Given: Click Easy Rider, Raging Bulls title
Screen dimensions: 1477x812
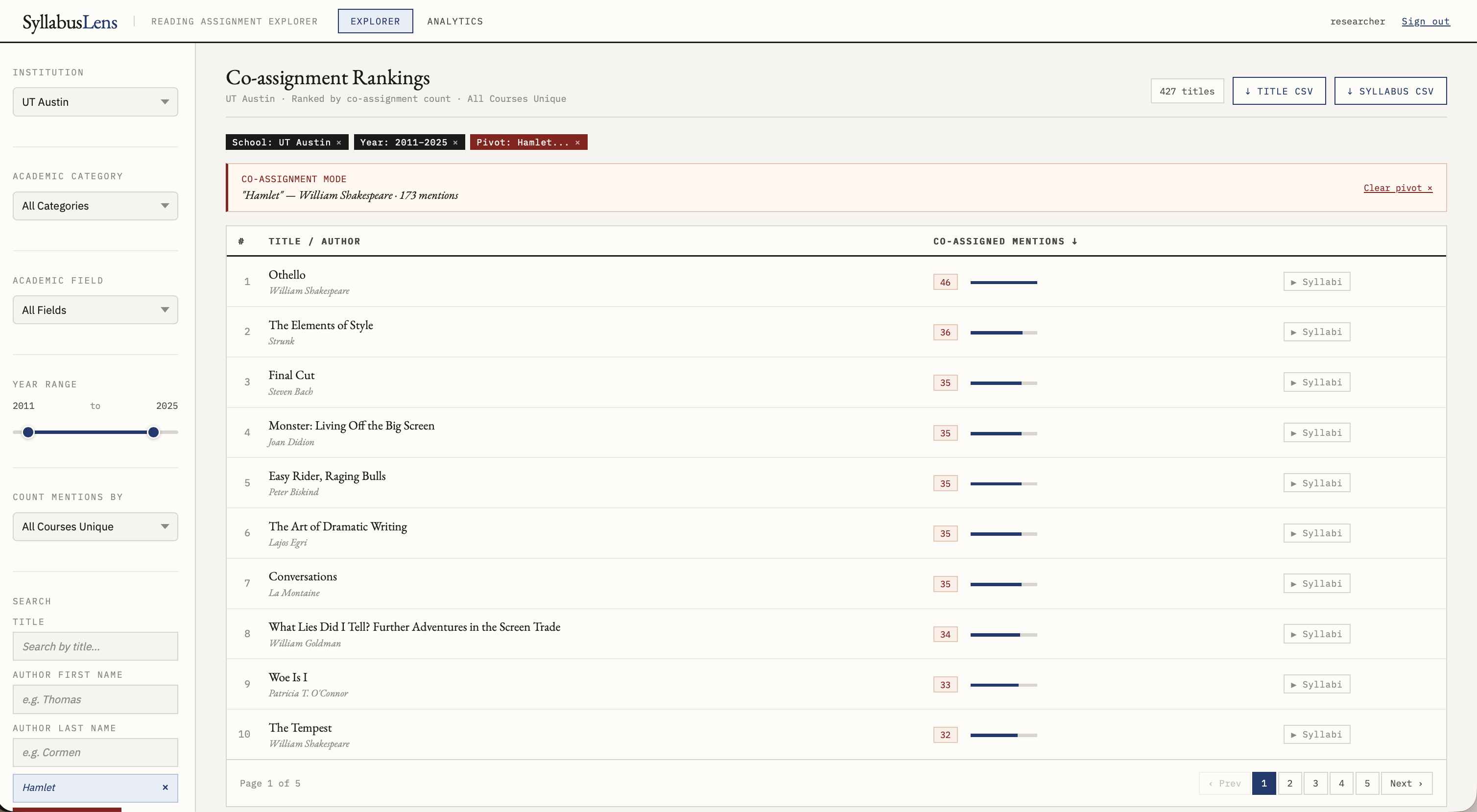Looking at the screenshot, I should (x=327, y=476).
